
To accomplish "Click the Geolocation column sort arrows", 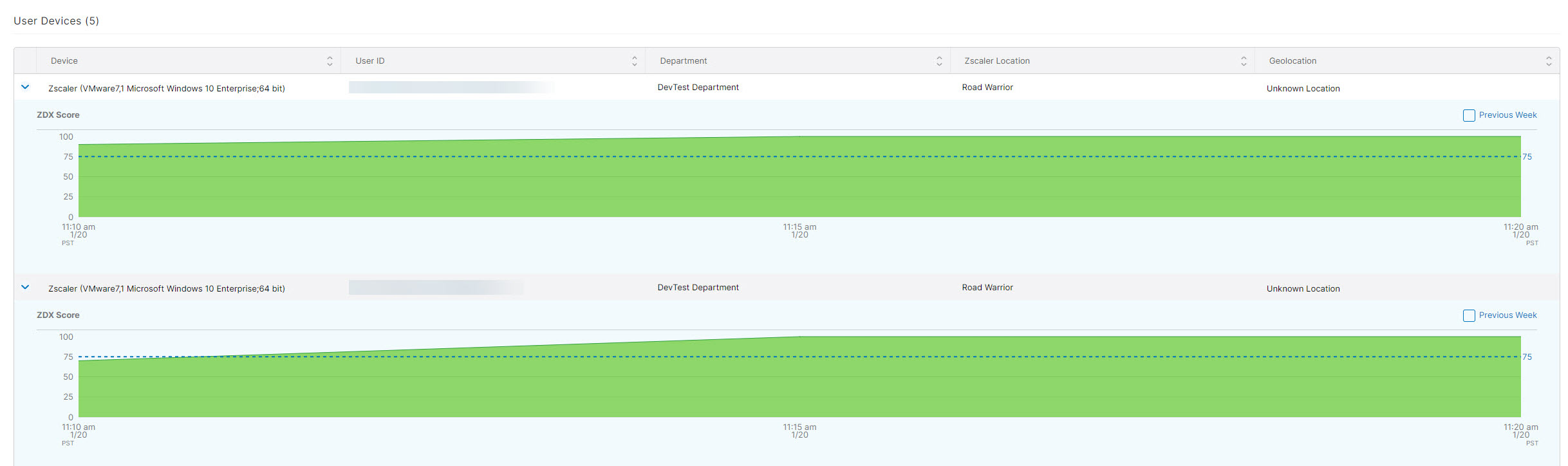I will tap(1548, 61).
